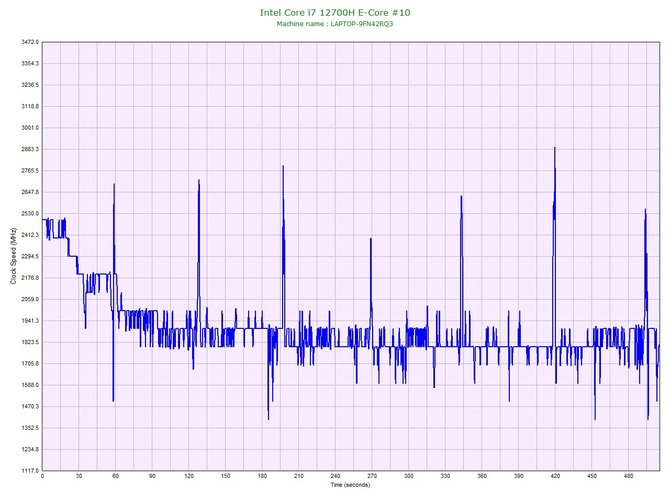
Task: Click the 120 tick on the time axis
Action: point(189,476)
